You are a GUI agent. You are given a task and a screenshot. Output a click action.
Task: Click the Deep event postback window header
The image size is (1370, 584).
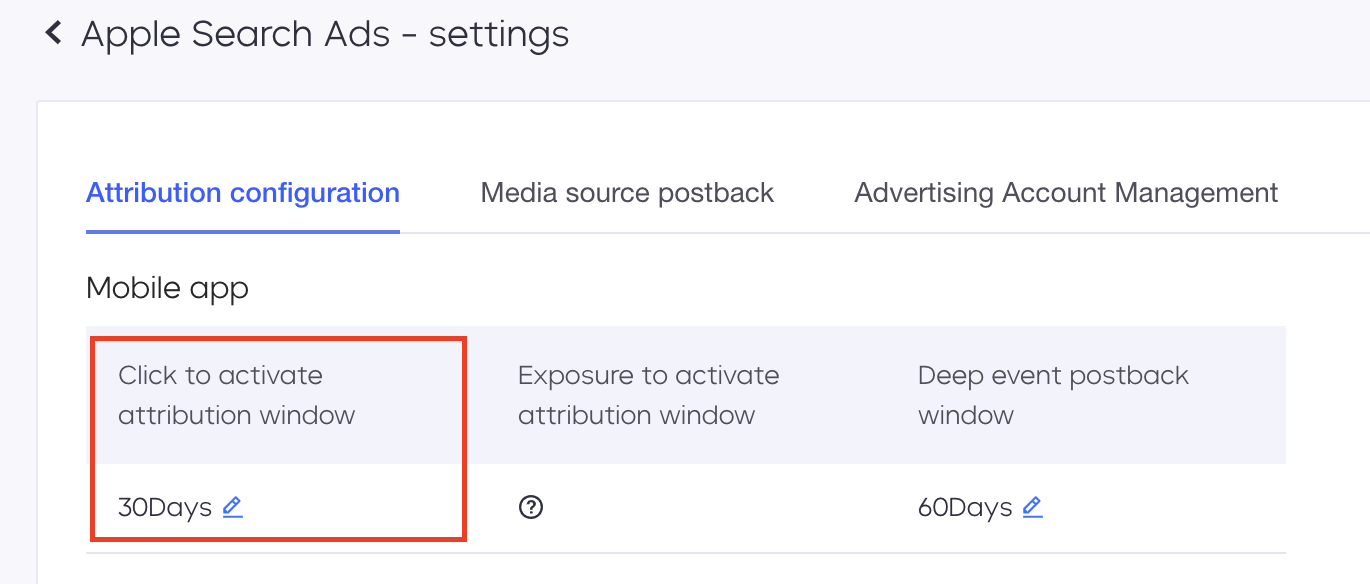1053,395
